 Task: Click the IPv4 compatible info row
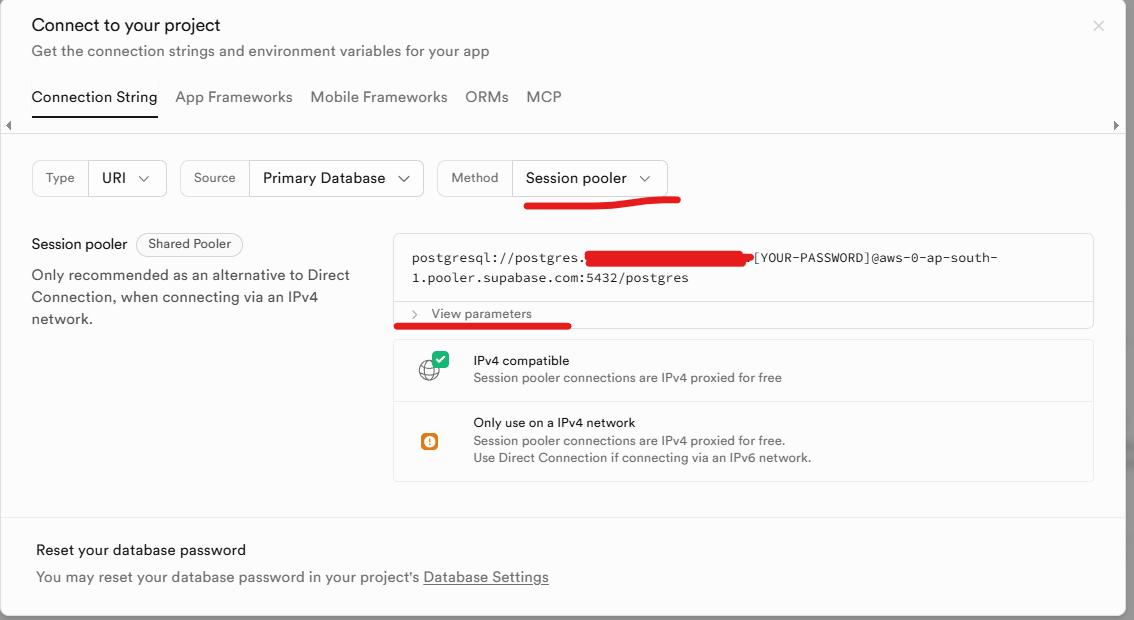coord(627,369)
